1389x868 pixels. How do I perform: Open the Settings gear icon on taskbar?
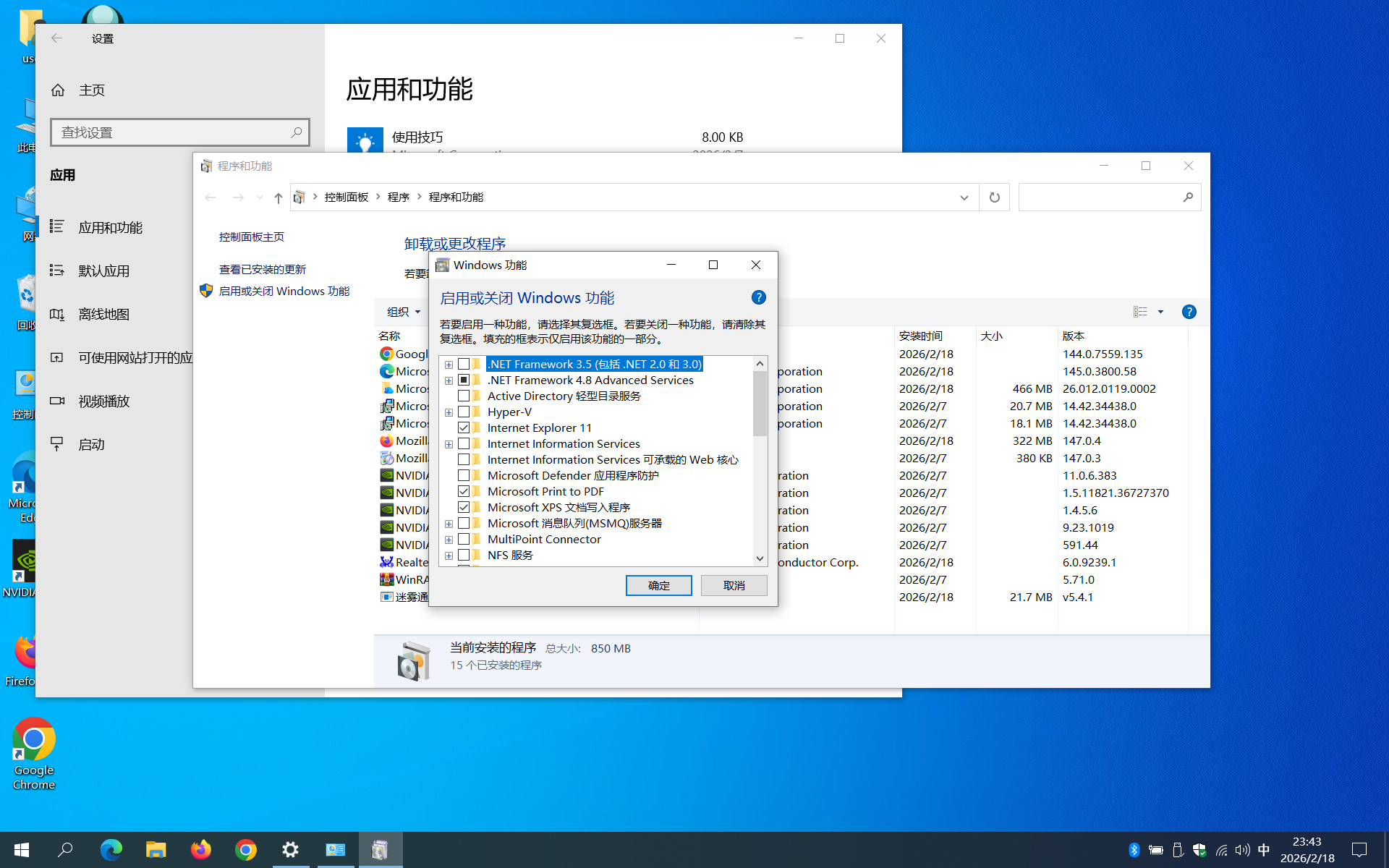pyautogui.click(x=290, y=850)
